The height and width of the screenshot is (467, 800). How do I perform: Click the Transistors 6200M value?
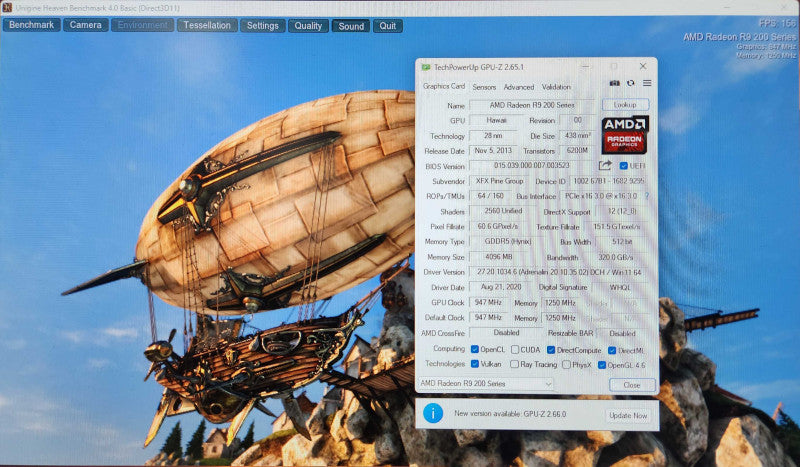[x=578, y=151]
